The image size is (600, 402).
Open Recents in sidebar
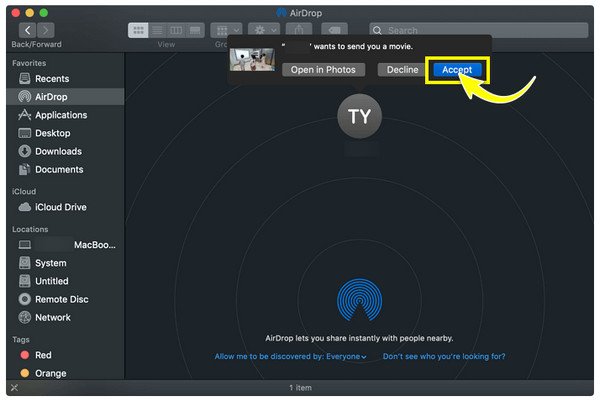pyautogui.click(x=65, y=79)
